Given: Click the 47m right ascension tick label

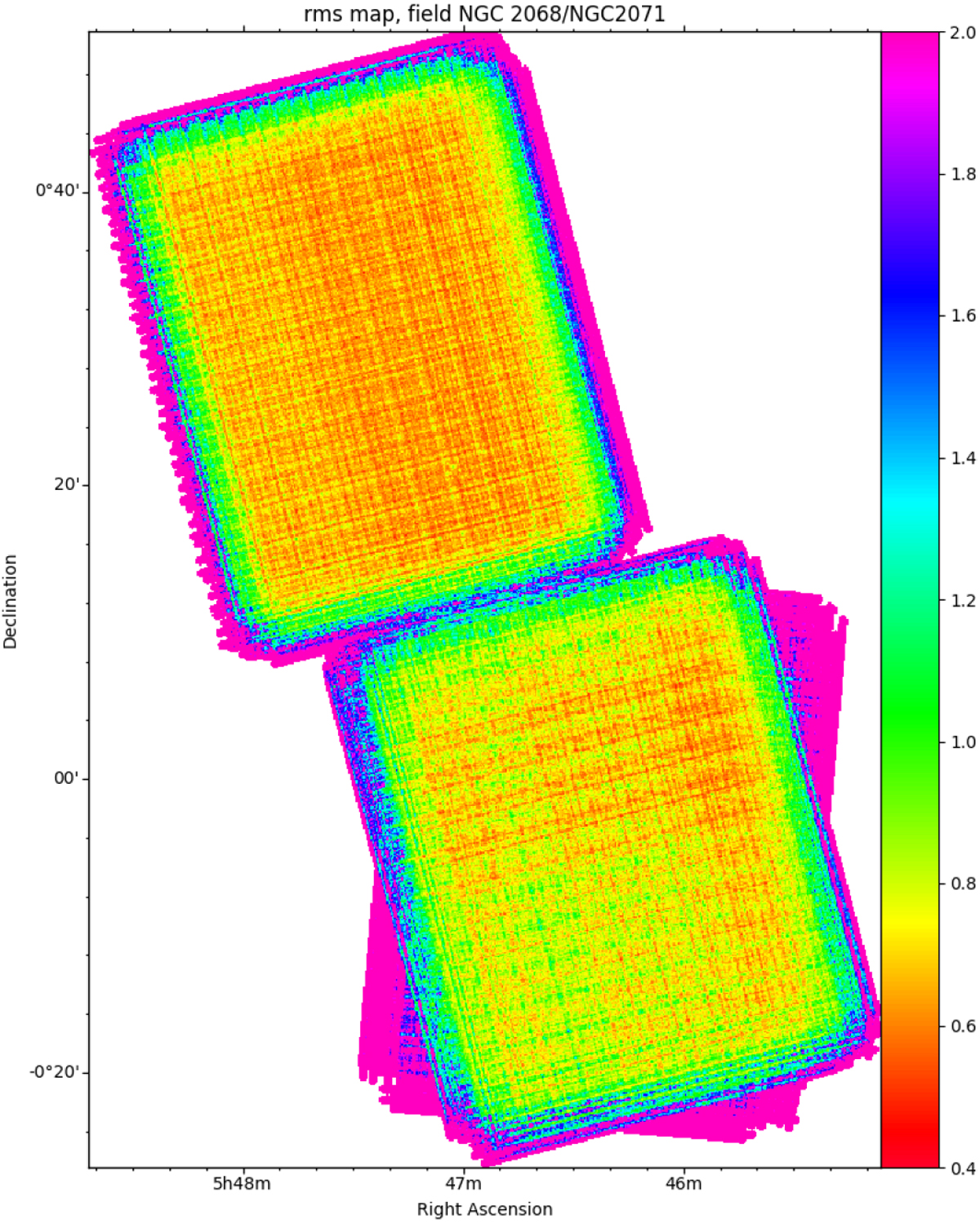Looking at the screenshot, I should coord(463,1184).
